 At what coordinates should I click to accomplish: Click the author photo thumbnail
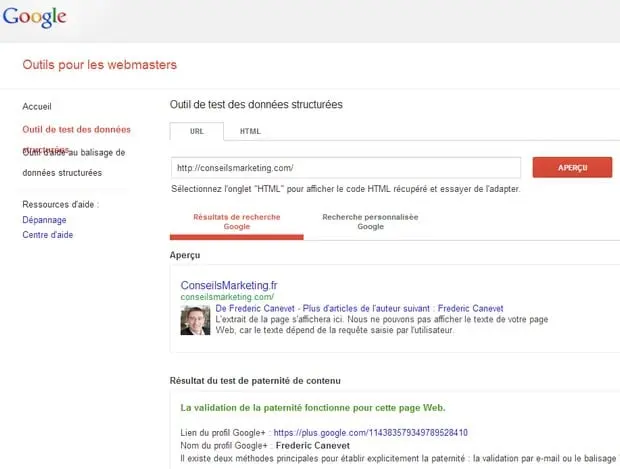(195, 320)
